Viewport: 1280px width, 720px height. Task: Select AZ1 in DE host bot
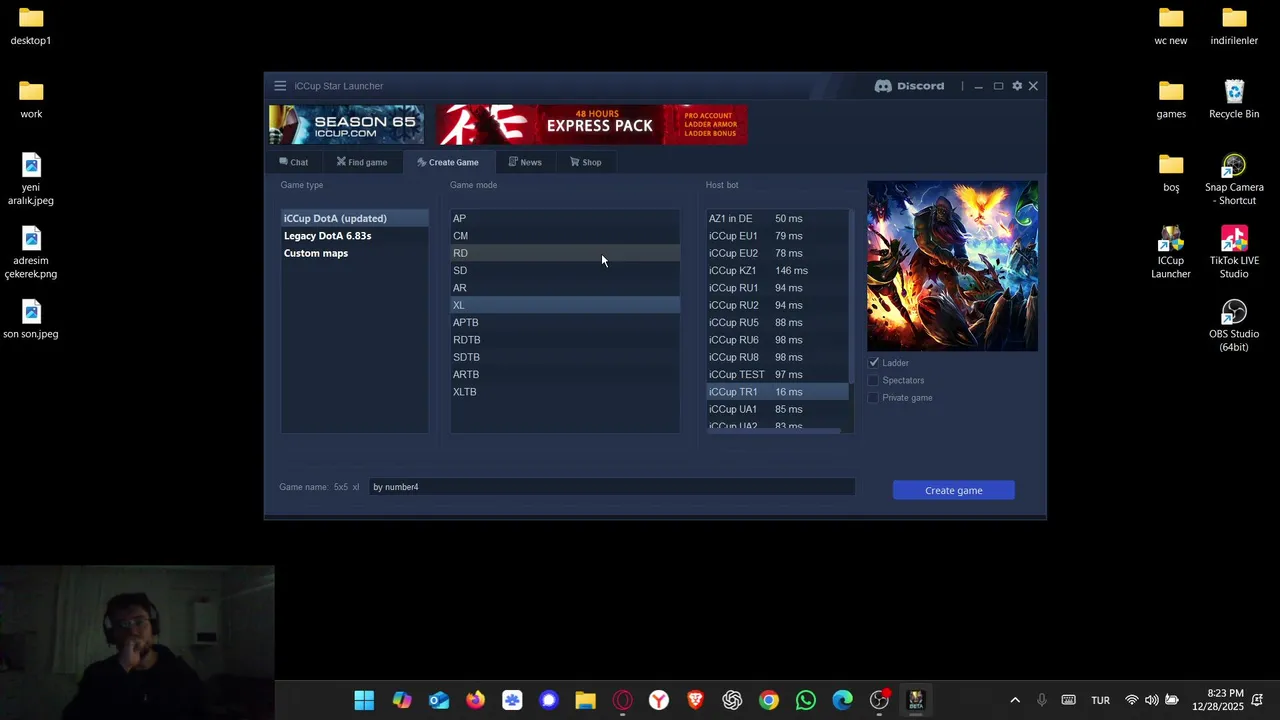(x=777, y=218)
